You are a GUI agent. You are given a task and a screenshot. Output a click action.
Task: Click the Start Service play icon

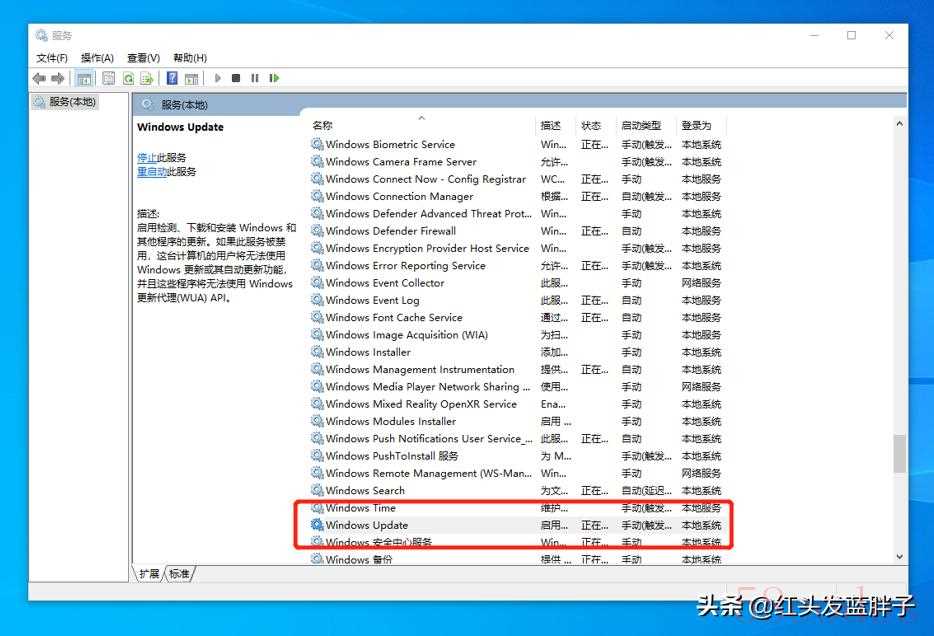pyautogui.click(x=217, y=78)
